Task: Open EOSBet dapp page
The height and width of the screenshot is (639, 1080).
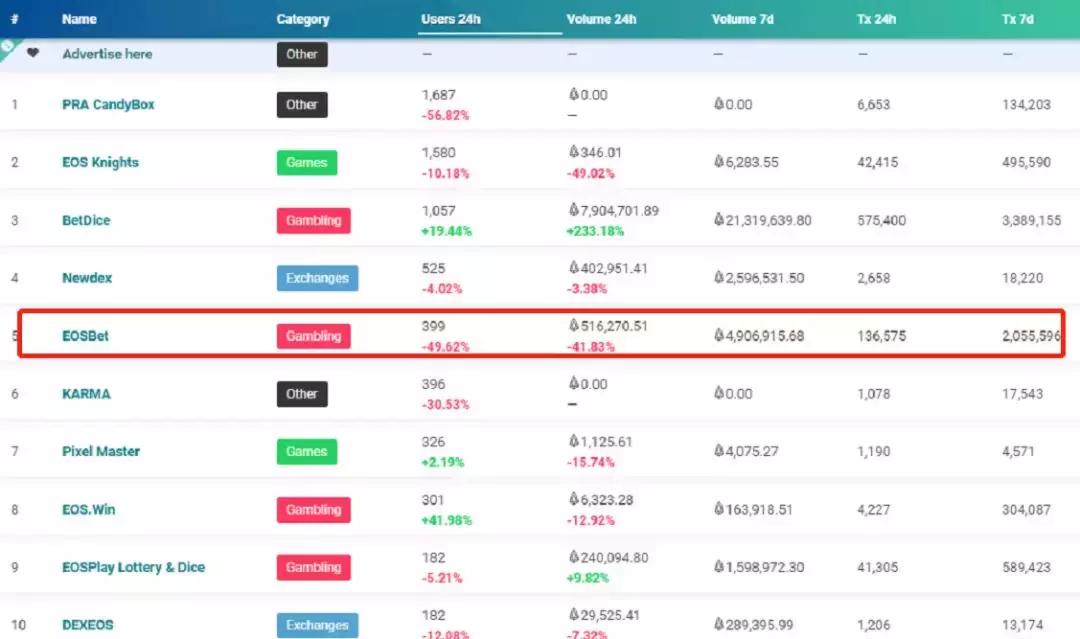Action: (x=85, y=336)
